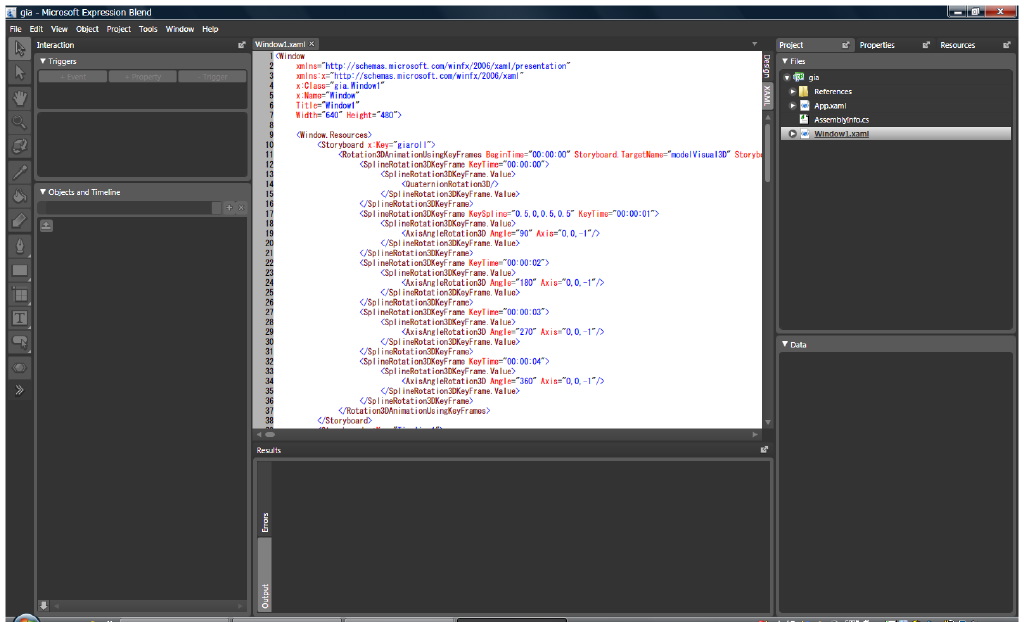The width and height of the screenshot is (1024, 622).
Task: Click the + Event button
Action: point(73,76)
